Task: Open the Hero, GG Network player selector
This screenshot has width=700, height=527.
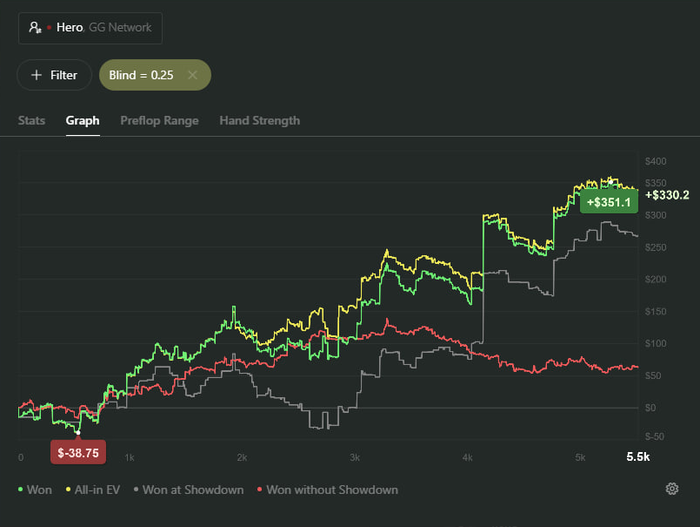Action: tap(90, 28)
